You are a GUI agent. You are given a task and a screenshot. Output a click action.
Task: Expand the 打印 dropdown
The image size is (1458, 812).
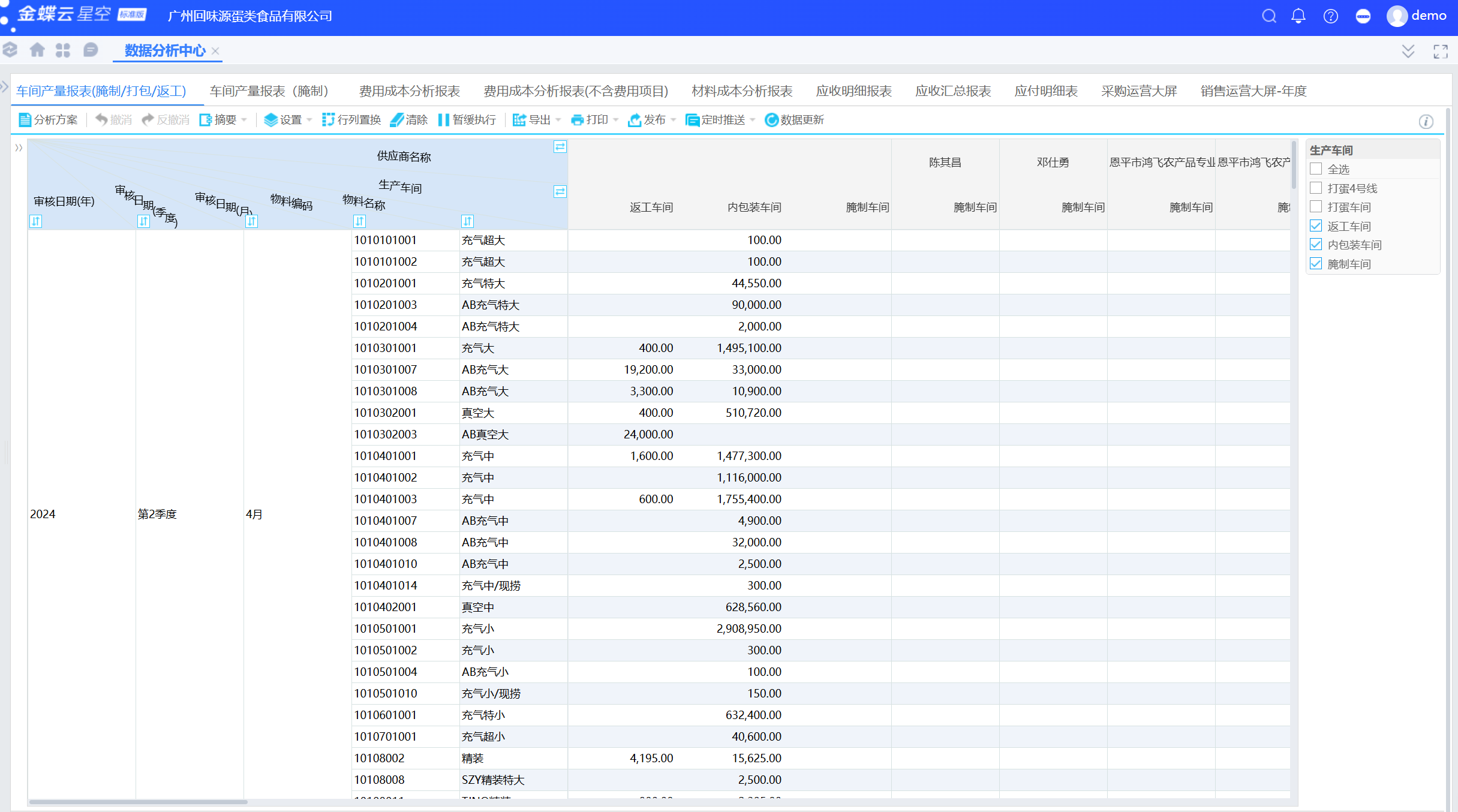[616, 120]
